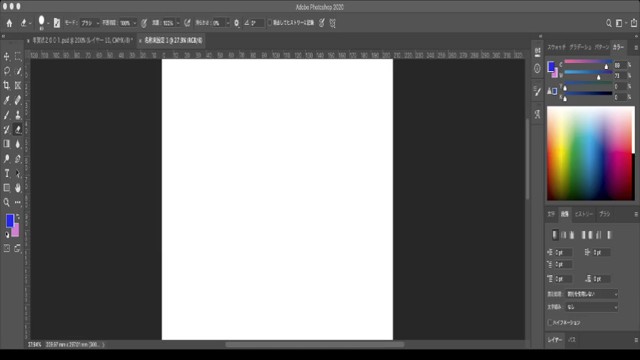Select the Spot Healing Brush tool
Screen dimensions: 640x360
pyautogui.click(x=18, y=100)
